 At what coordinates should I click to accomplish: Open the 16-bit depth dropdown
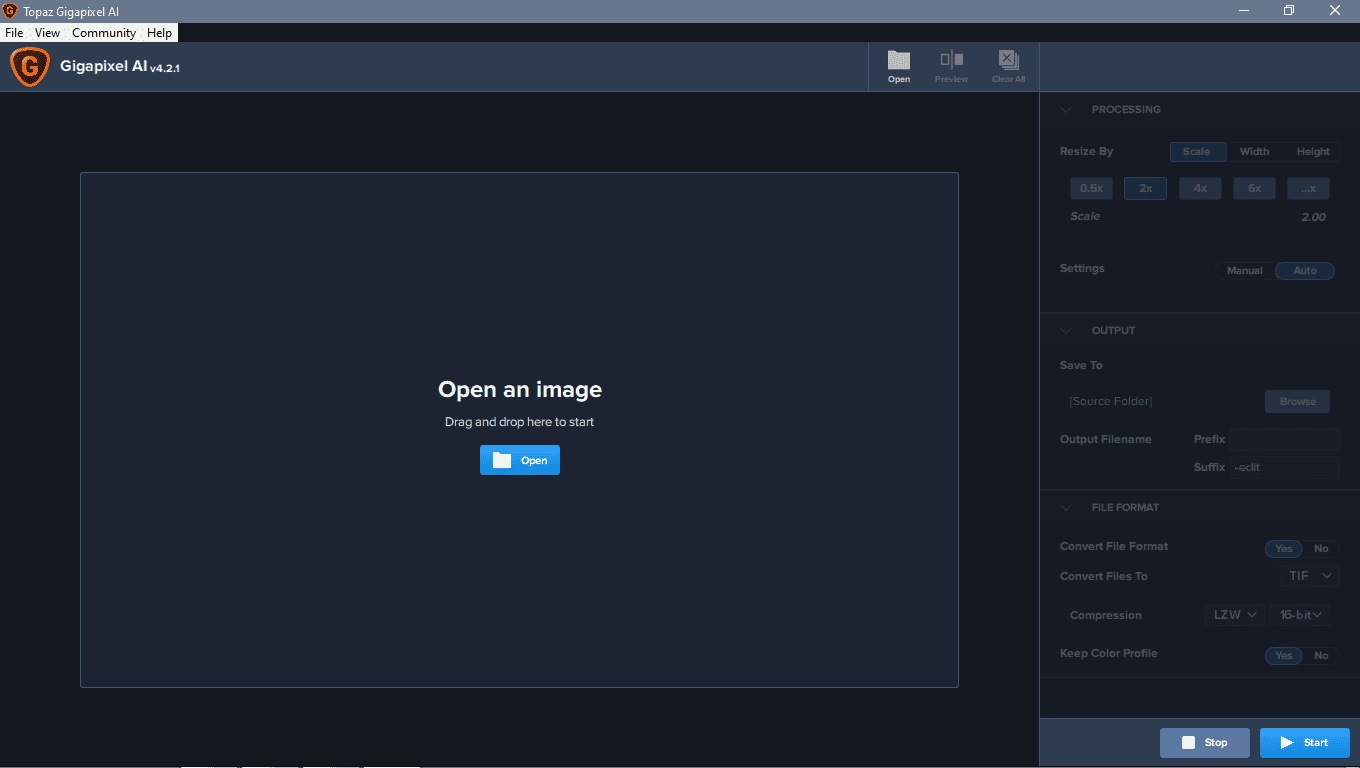tap(1300, 615)
